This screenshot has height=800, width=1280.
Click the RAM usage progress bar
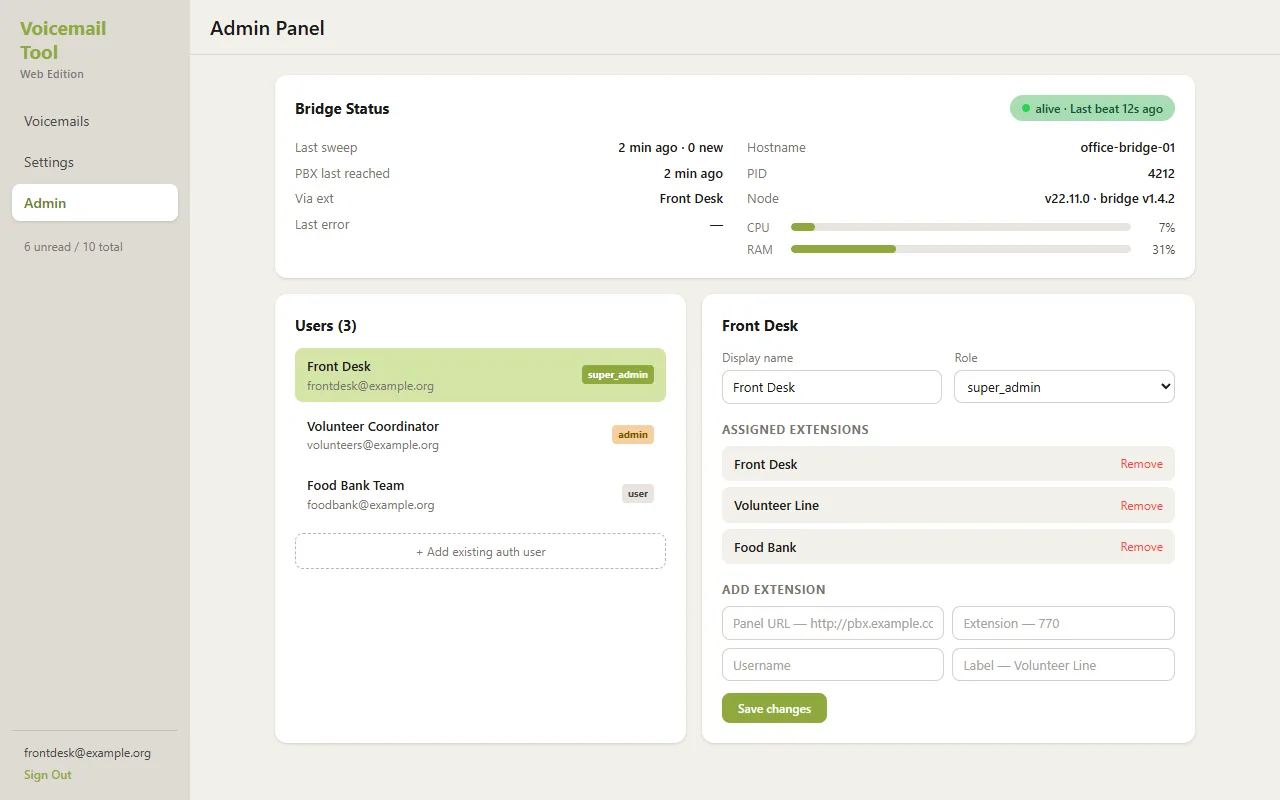pos(960,249)
